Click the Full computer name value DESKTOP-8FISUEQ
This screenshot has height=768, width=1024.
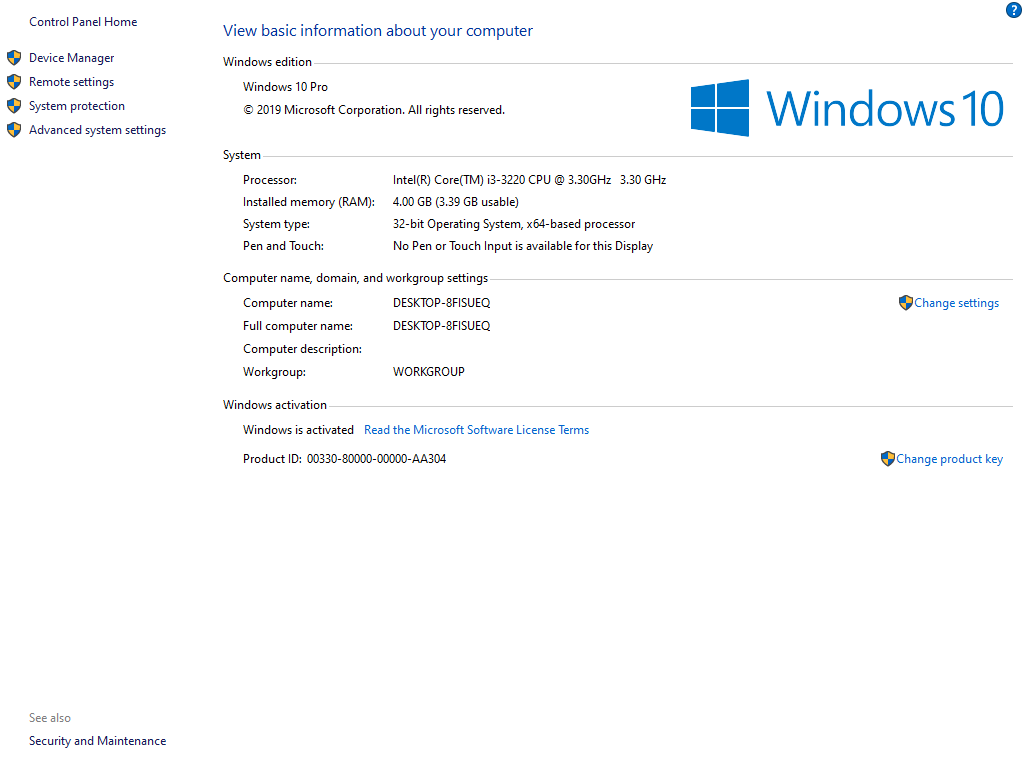pyautogui.click(x=441, y=326)
